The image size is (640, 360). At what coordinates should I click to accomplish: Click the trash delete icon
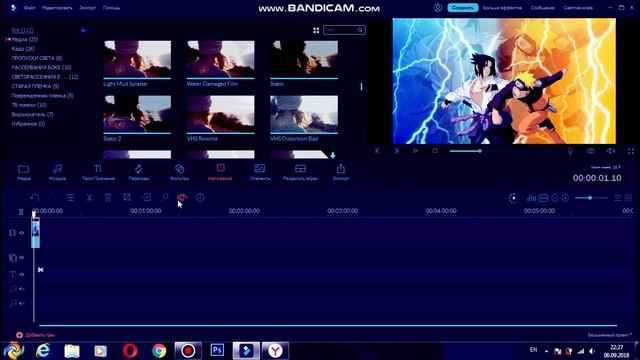click(x=108, y=198)
